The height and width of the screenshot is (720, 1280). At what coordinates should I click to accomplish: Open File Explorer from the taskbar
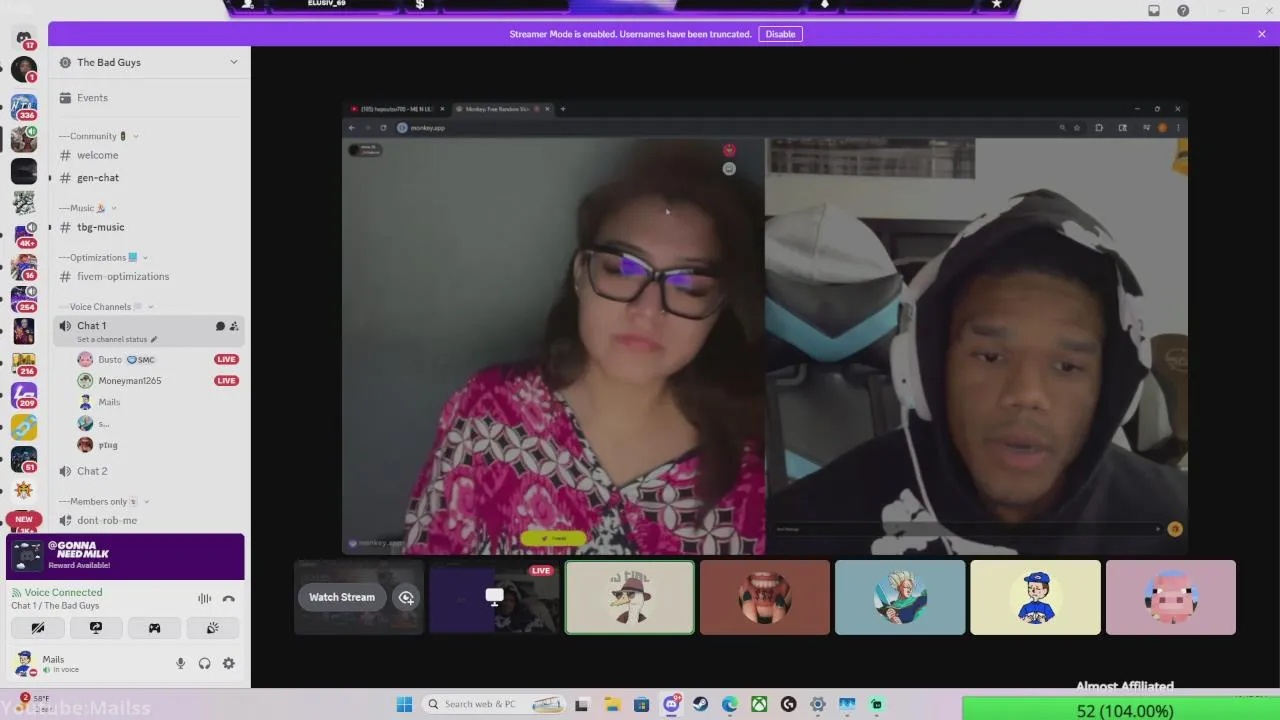[x=612, y=705]
